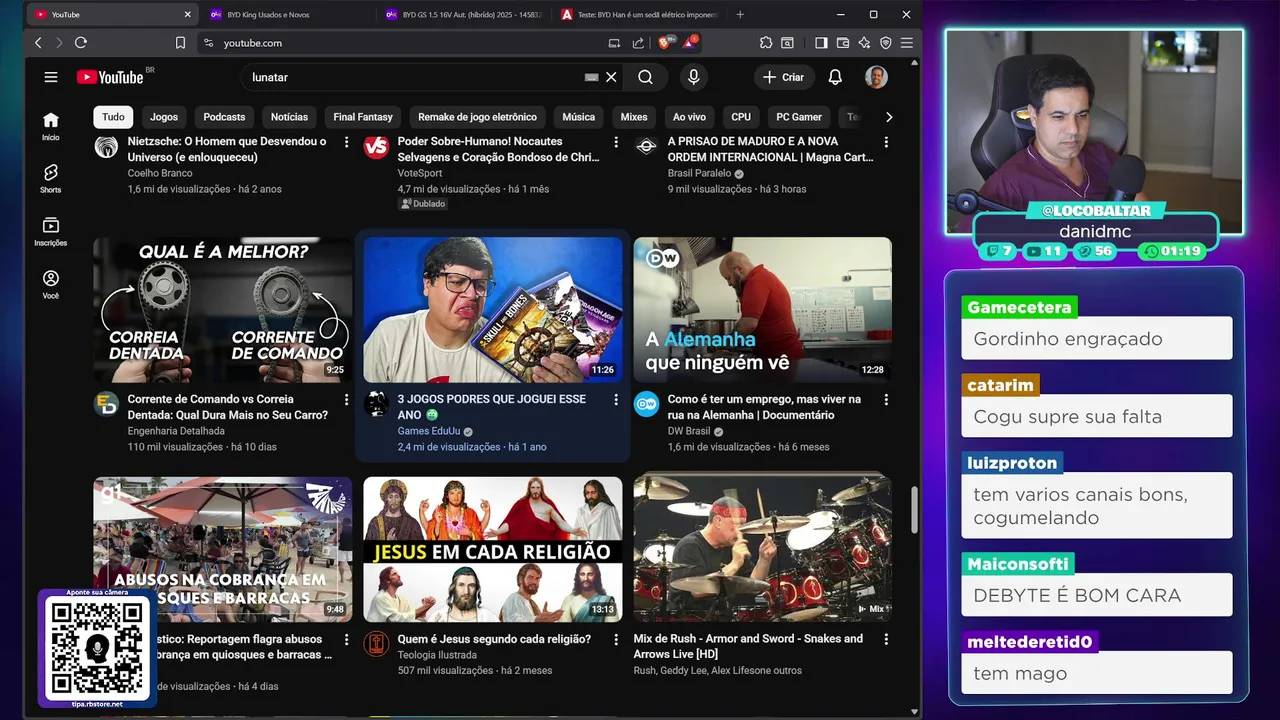Viewport: 1280px width, 720px height.
Task: Switch to BYD King Usados e Novos tab
Action: point(285,14)
